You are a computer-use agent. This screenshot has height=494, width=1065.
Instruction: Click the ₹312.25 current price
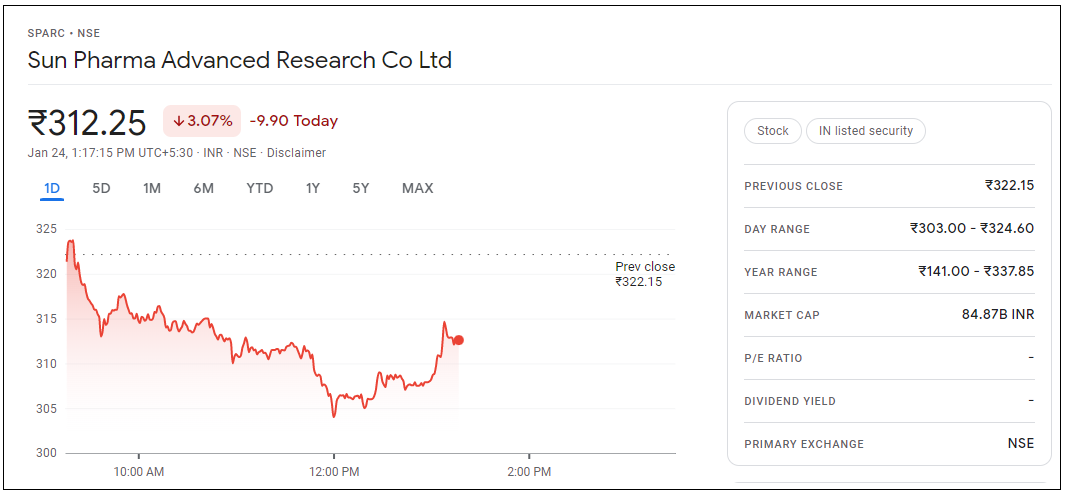coord(87,123)
